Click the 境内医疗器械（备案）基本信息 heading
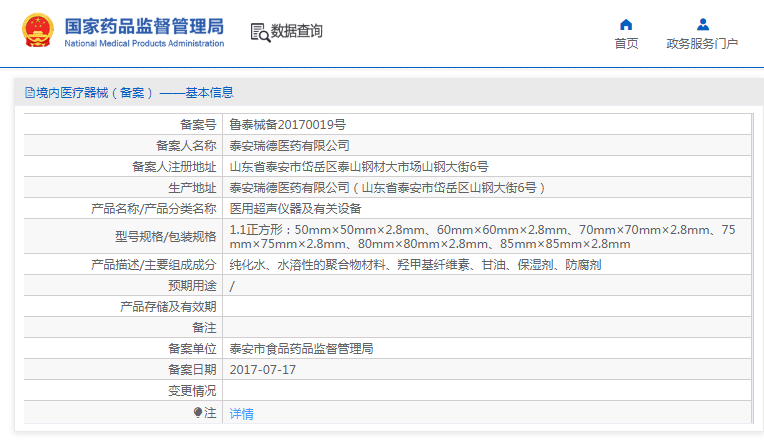The width and height of the screenshot is (764, 446). coord(135,93)
